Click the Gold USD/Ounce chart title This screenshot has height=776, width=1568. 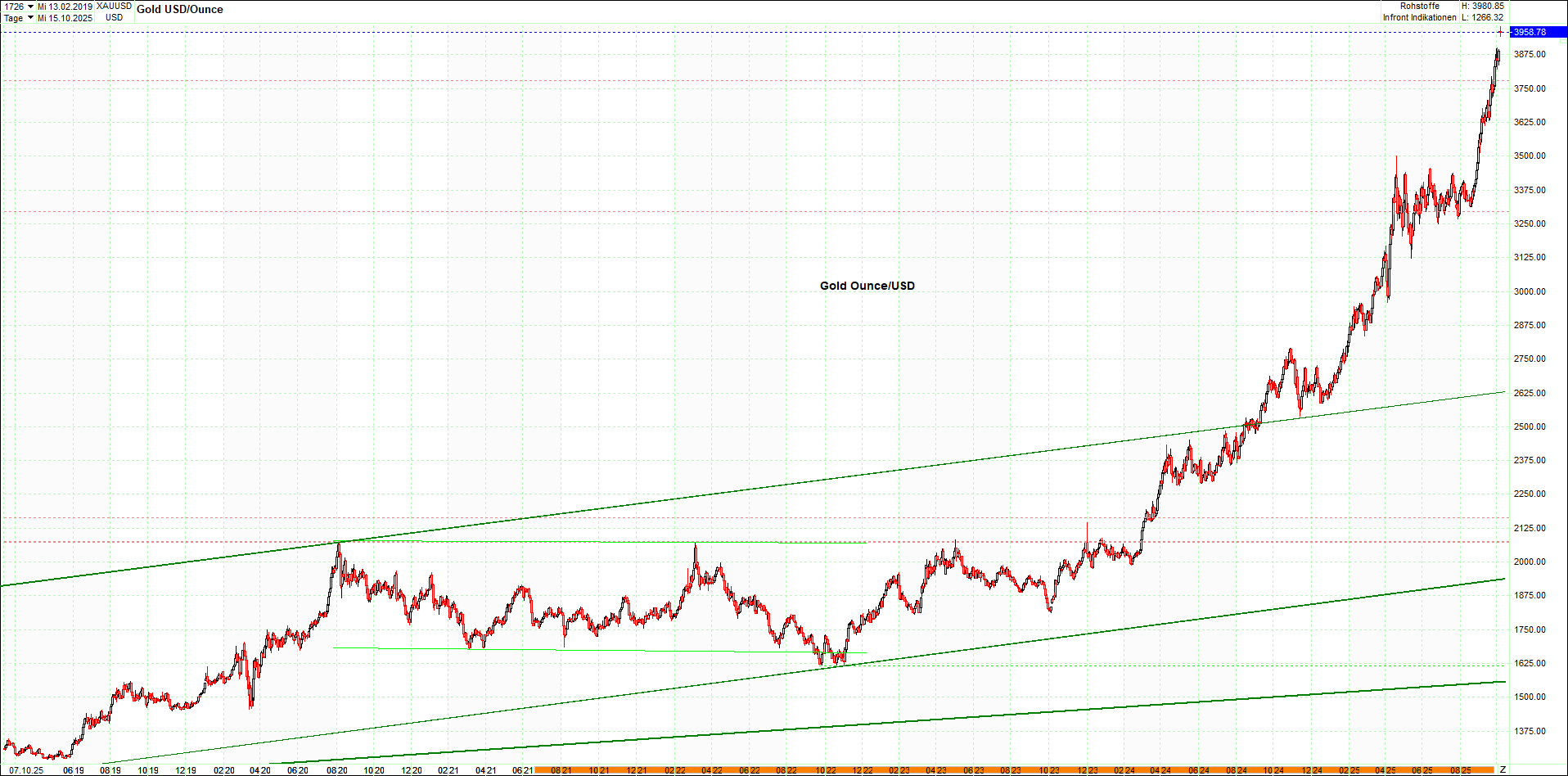coord(179,10)
